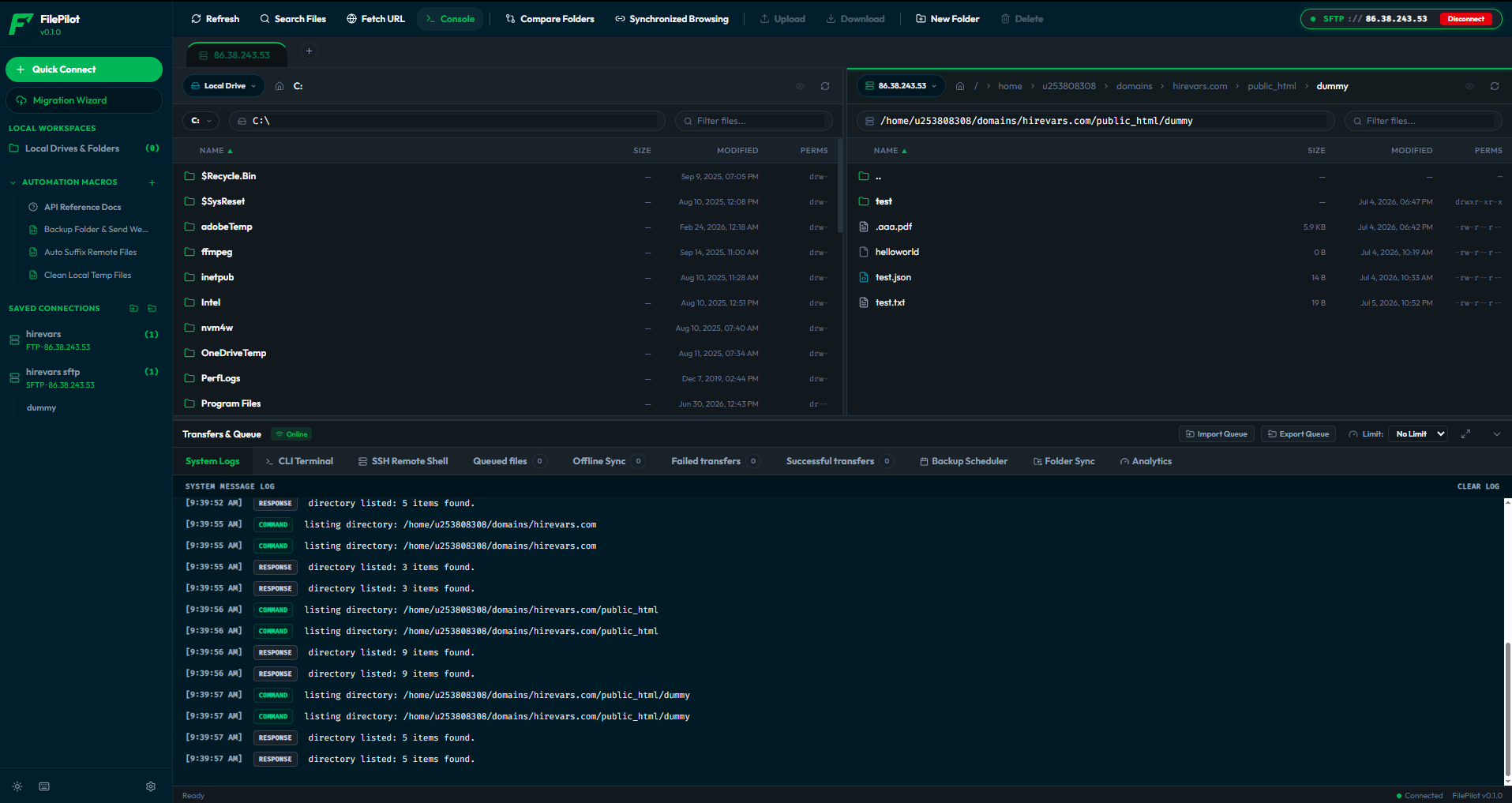Image resolution: width=1512 pixels, height=803 pixels.
Task: Go to remote root via home icon
Action: (x=960, y=86)
